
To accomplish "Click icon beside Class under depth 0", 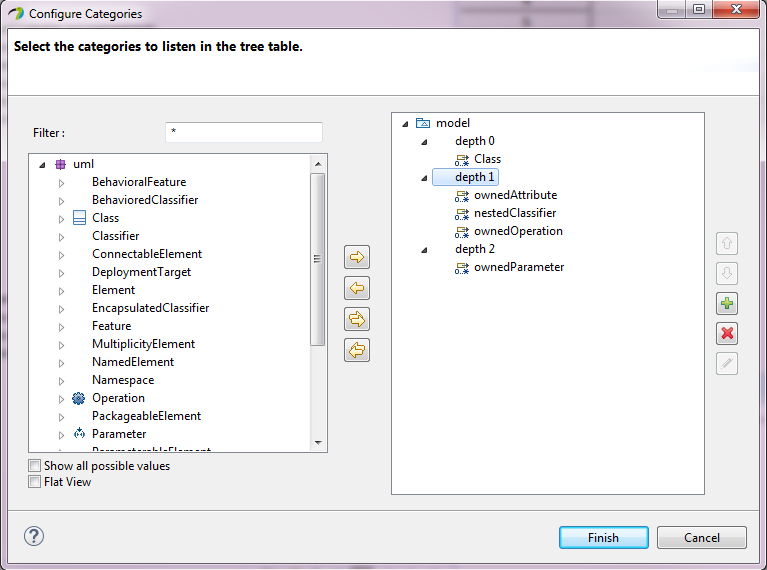I will coord(462,160).
